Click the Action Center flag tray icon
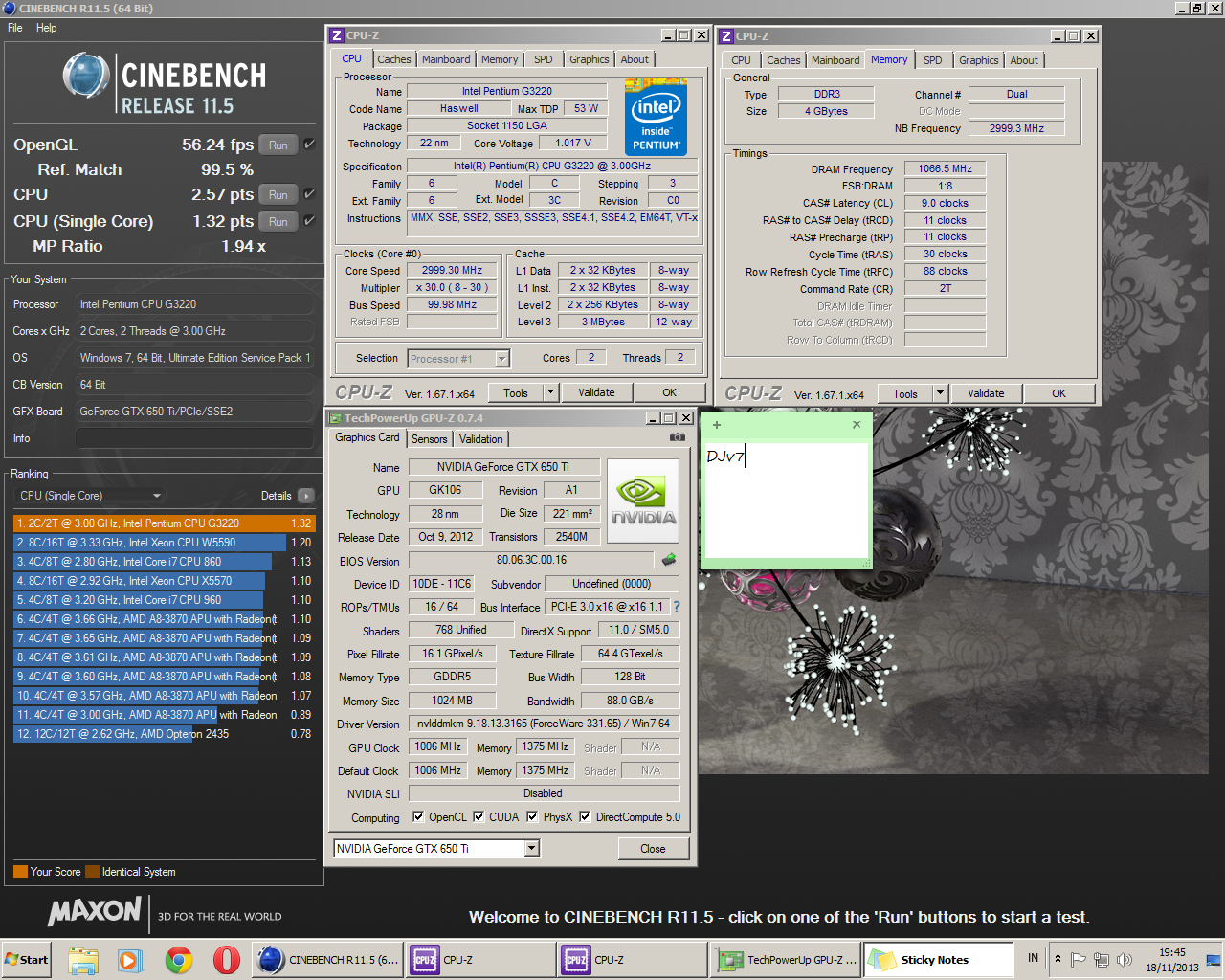Viewport: 1225px width, 980px height. click(x=1079, y=959)
